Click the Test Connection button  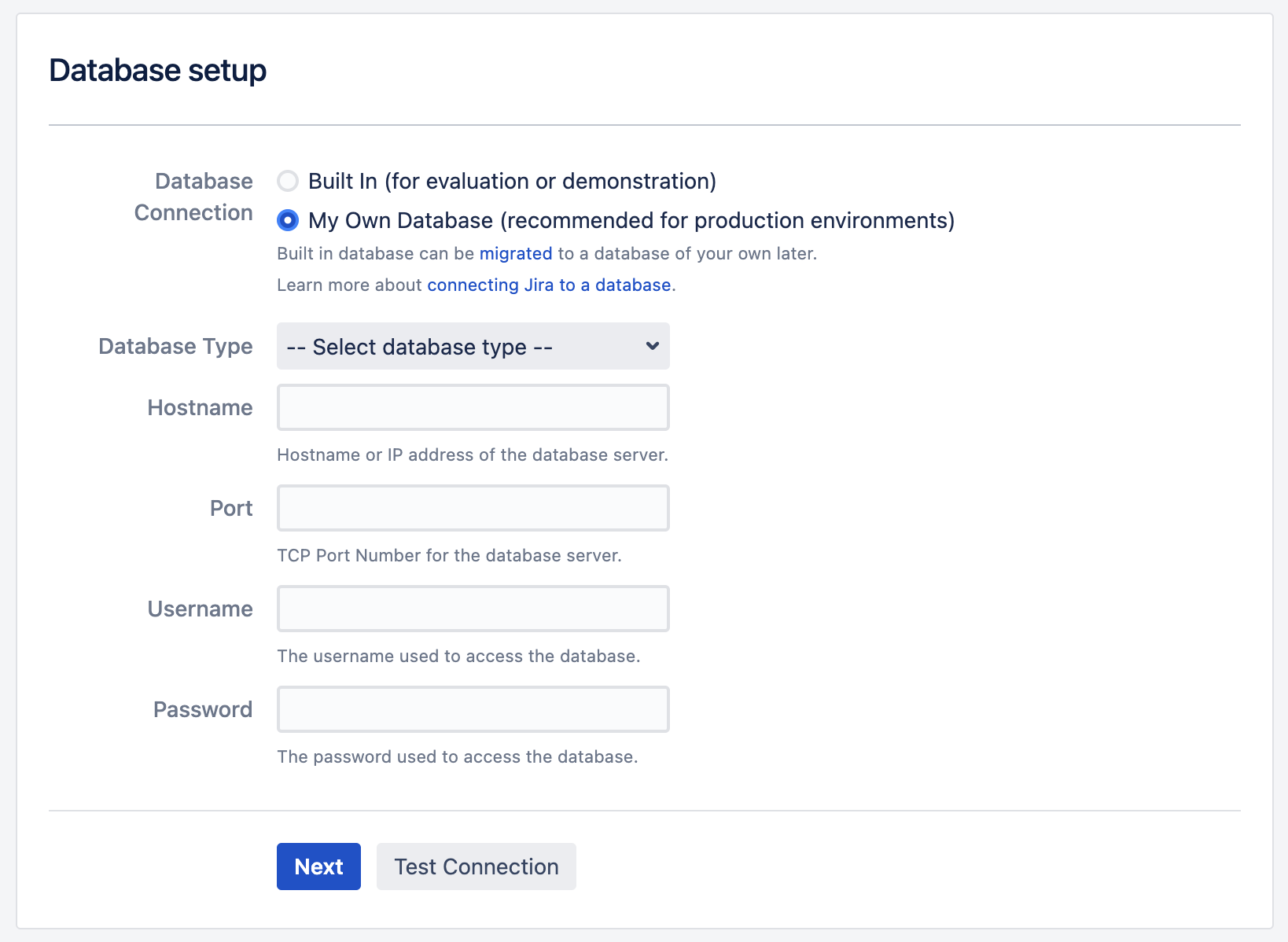coord(476,867)
